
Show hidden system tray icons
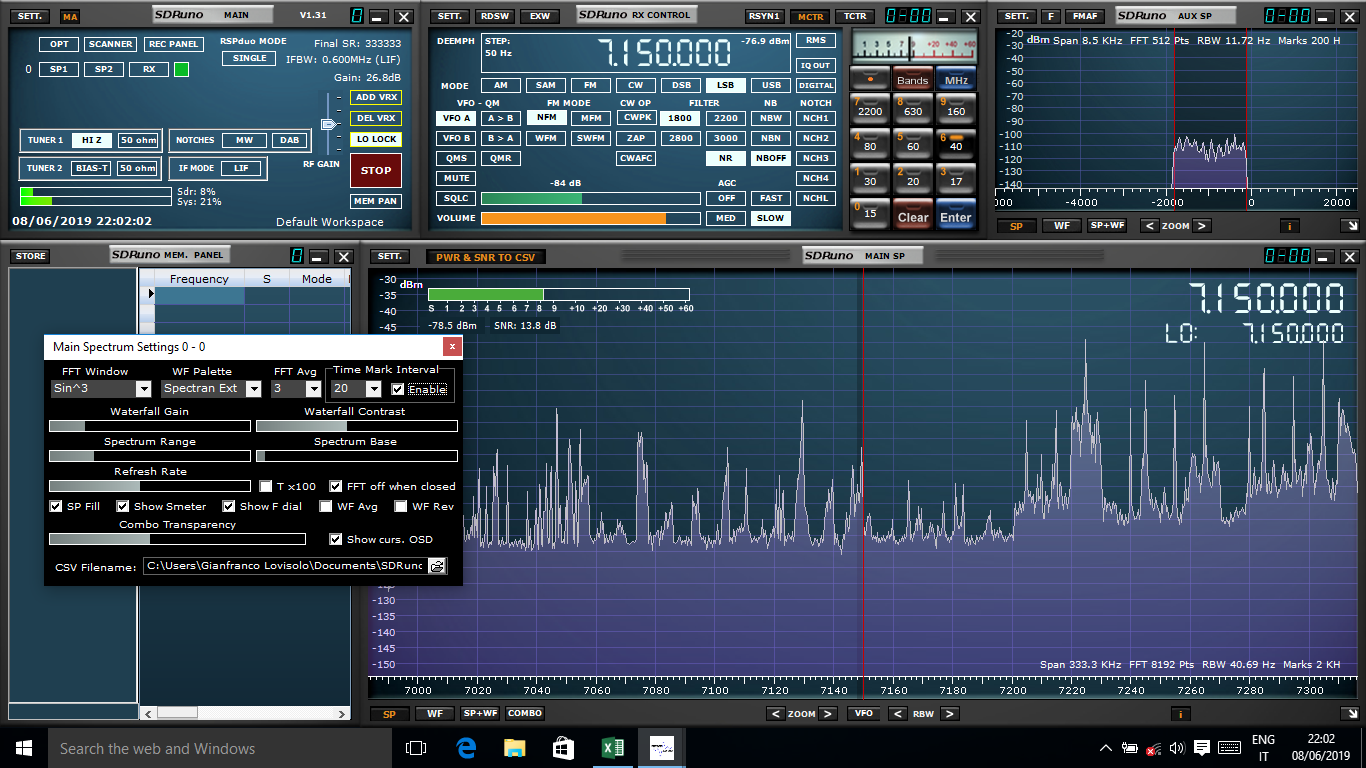(x=1105, y=748)
